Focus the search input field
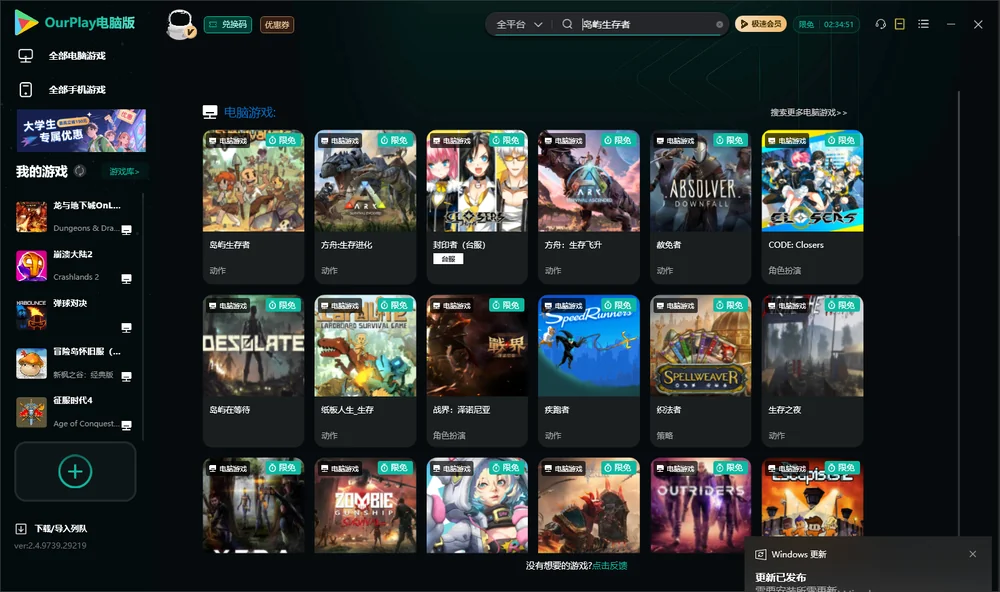The height and width of the screenshot is (592, 1000). click(646, 25)
